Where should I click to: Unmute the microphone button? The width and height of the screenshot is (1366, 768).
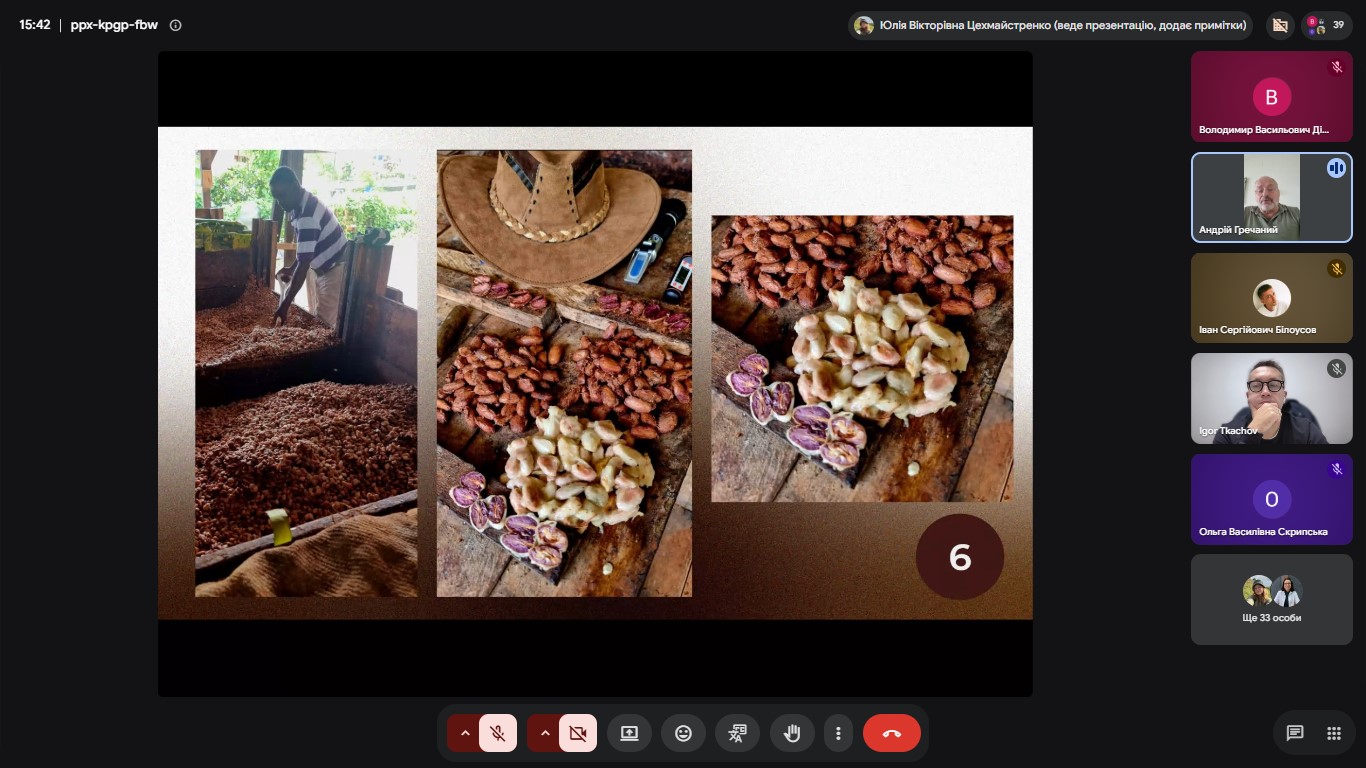click(x=498, y=733)
